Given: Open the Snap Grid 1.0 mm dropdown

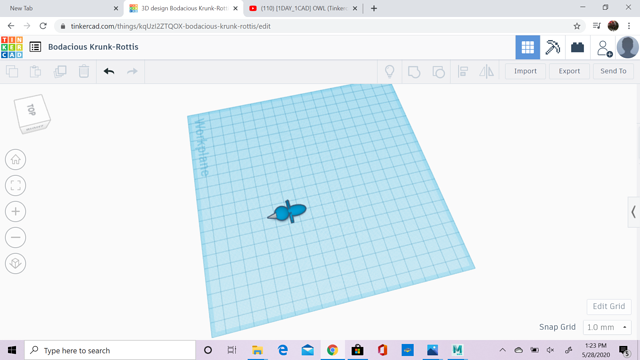Looking at the screenshot, I should tap(607, 327).
